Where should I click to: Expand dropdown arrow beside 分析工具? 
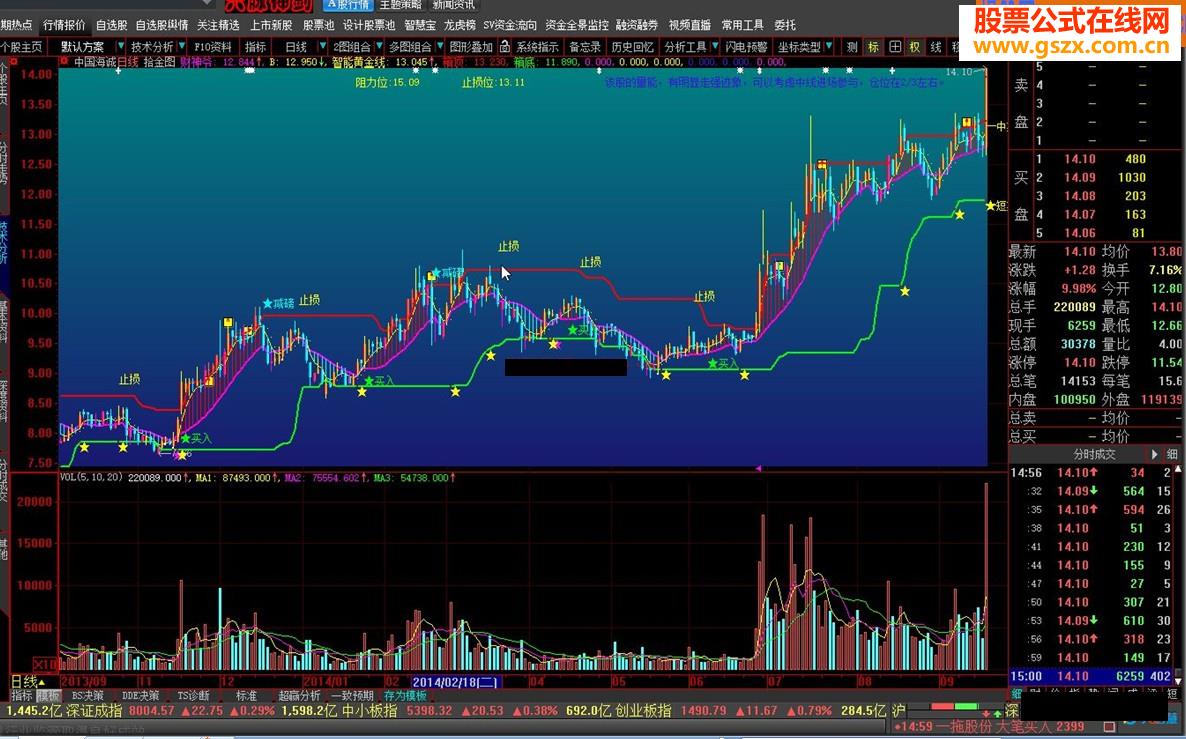tap(714, 47)
